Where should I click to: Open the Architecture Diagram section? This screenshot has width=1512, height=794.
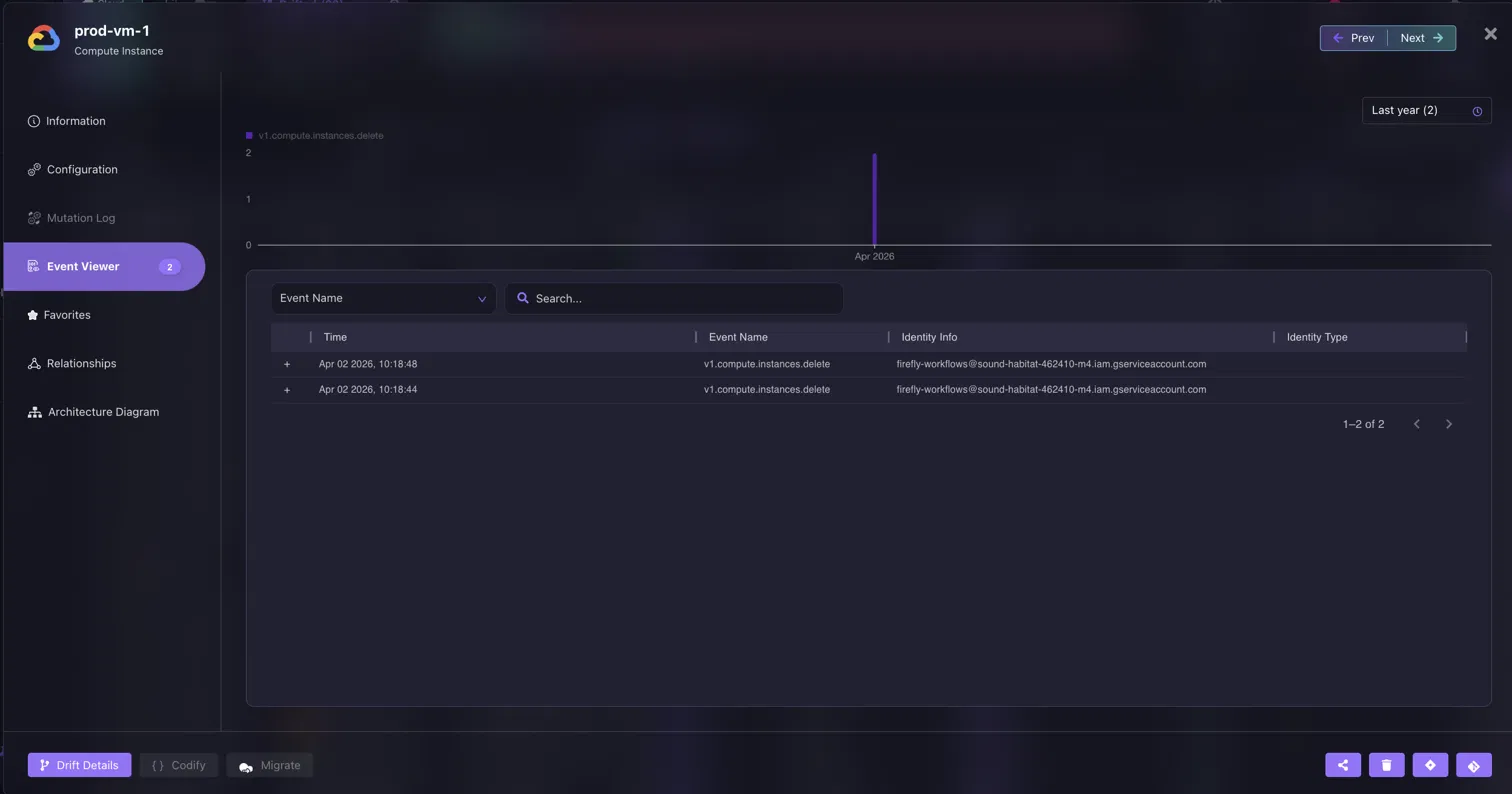point(93,412)
